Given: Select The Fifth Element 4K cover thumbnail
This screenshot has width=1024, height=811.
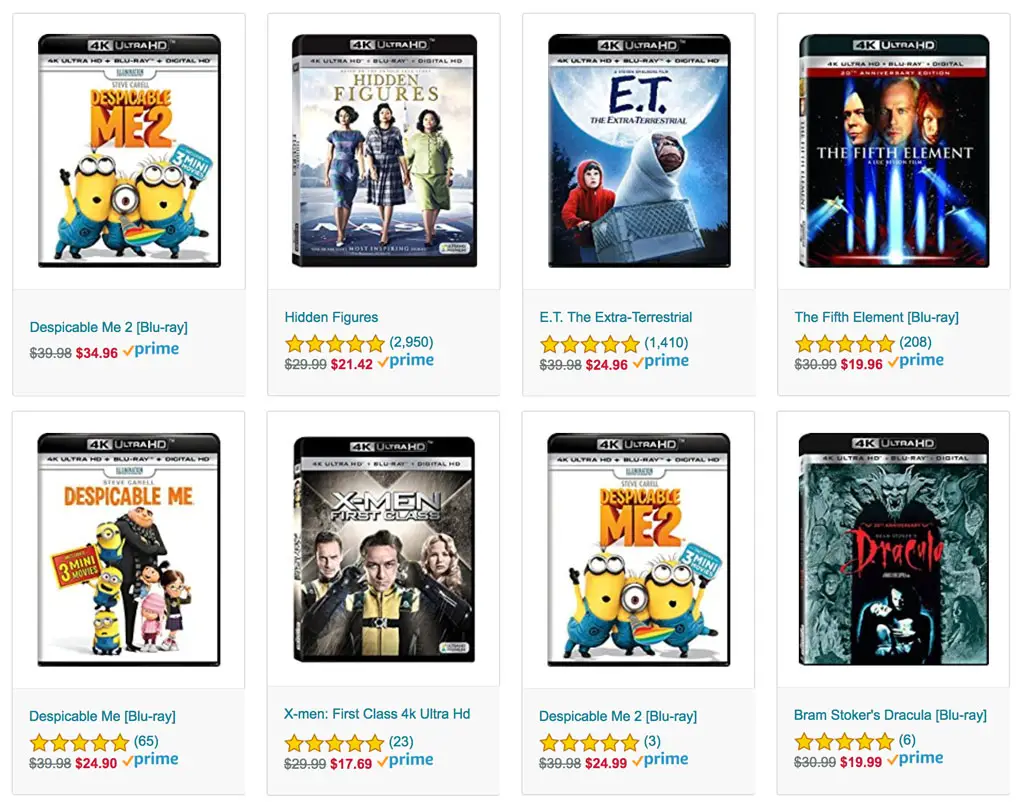Looking at the screenshot, I should coord(894,151).
